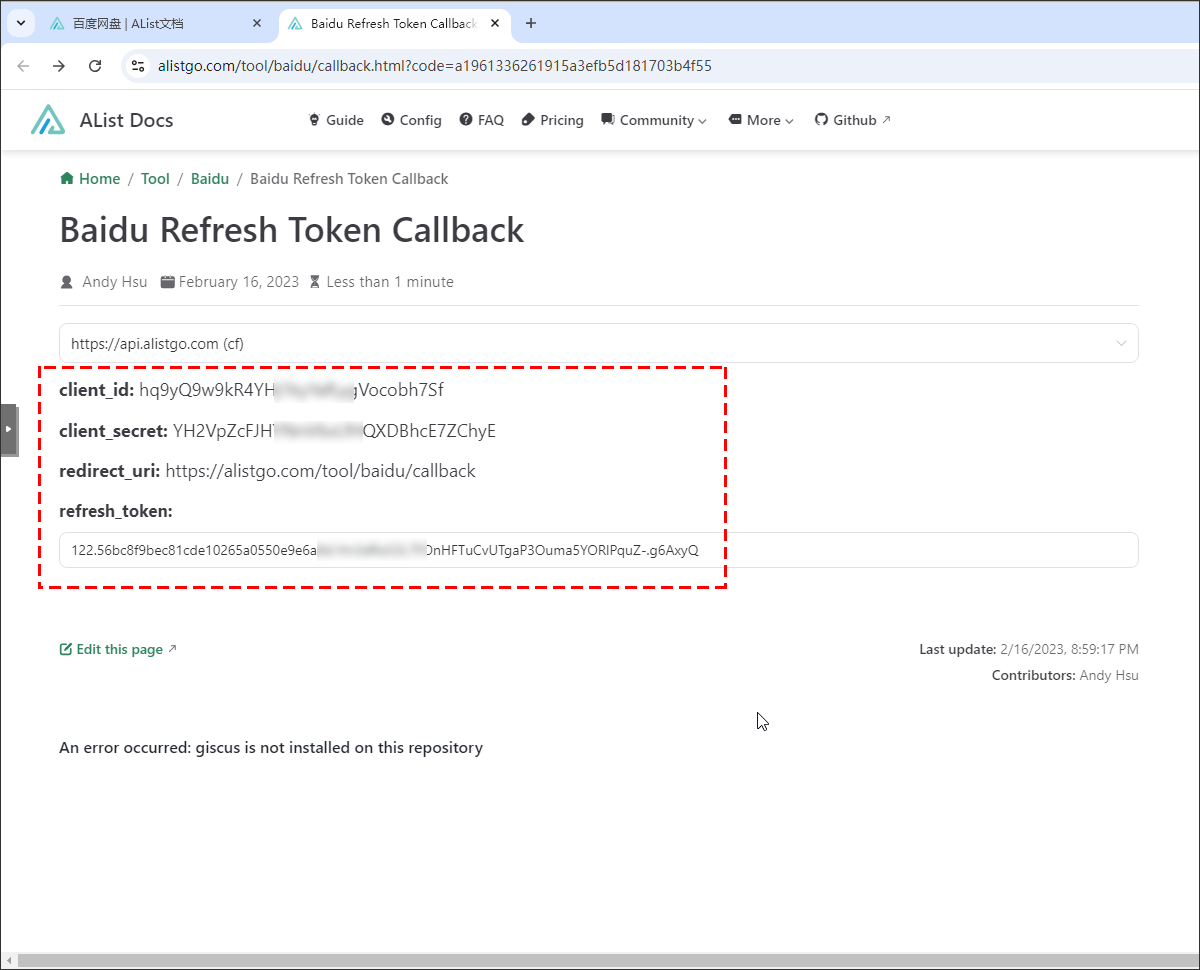Click the author person icon
The image size is (1200, 970).
coord(67,282)
